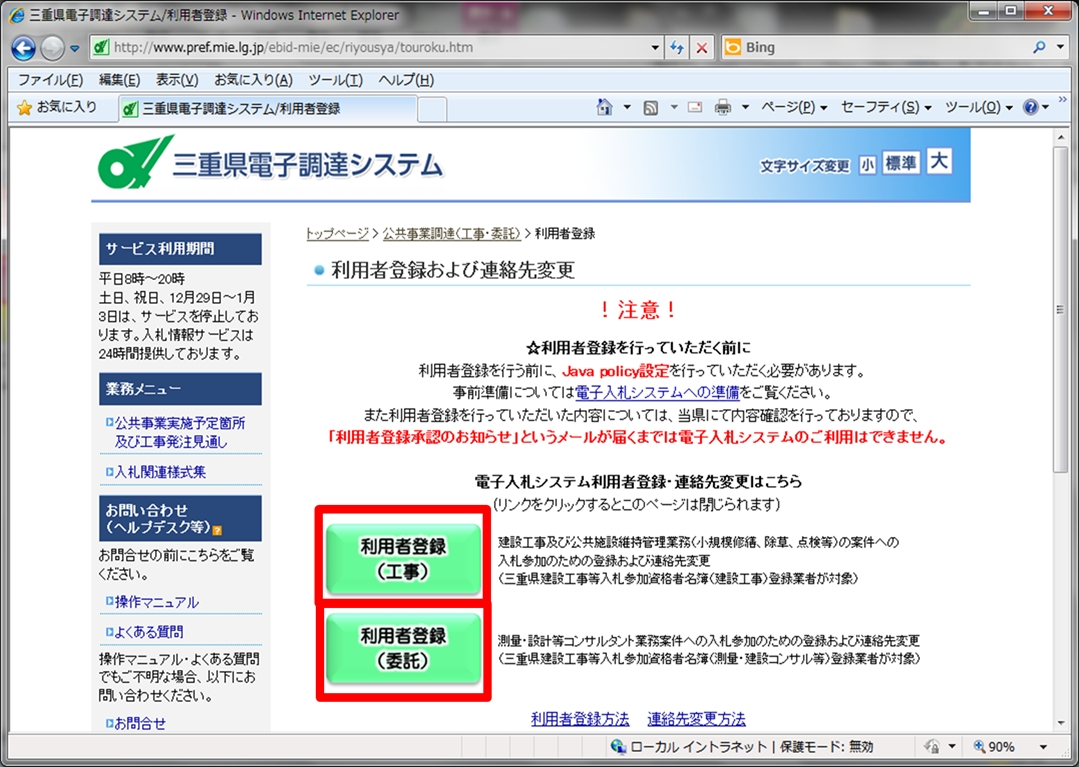Viewport: 1079px width, 767px height.
Task: Click the scrollbar up arrow
Action: tap(1060, 138)
